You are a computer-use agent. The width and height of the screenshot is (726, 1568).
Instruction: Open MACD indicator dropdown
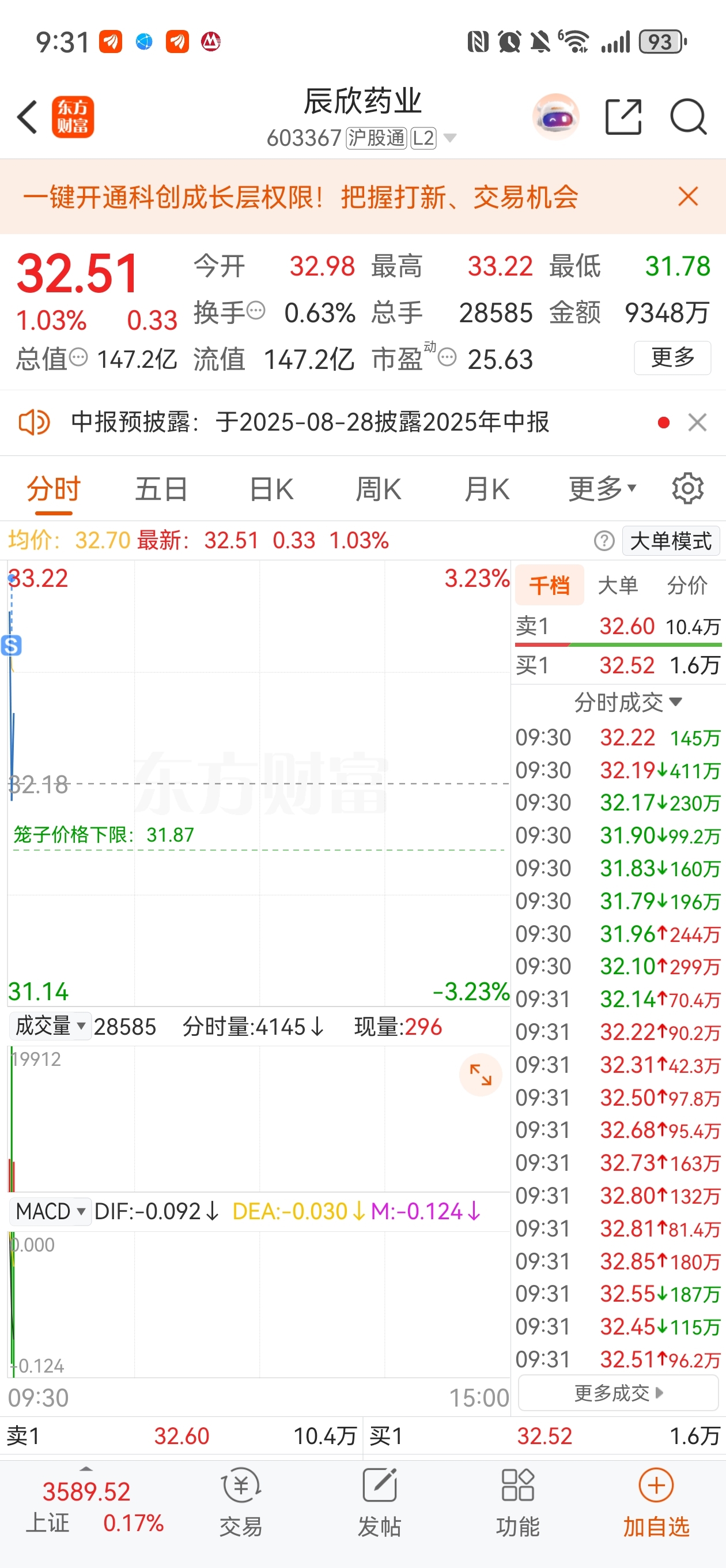tap(50, 1211)
